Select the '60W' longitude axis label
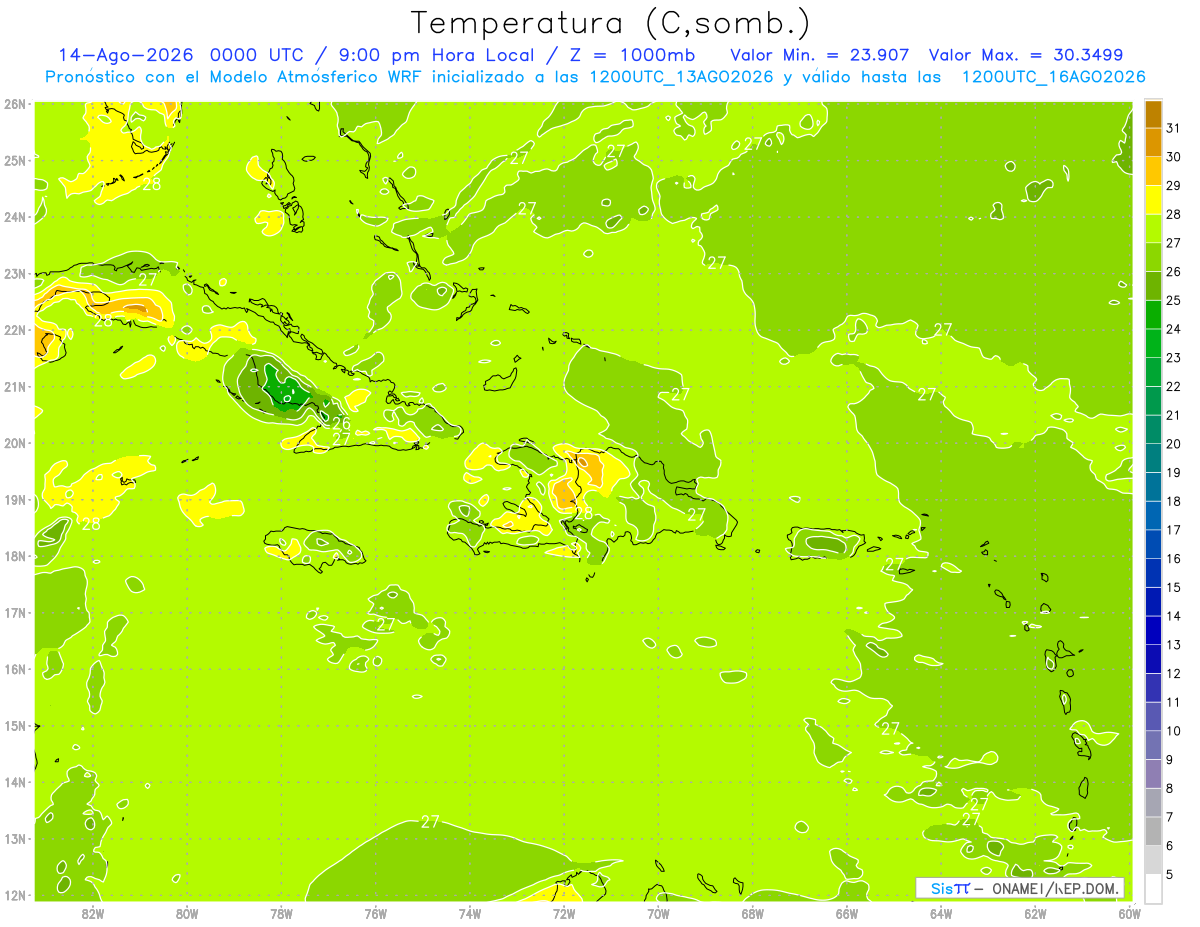Image resolution: width=1200 pixels, height=927 pixels. (x=1129, y=913)
